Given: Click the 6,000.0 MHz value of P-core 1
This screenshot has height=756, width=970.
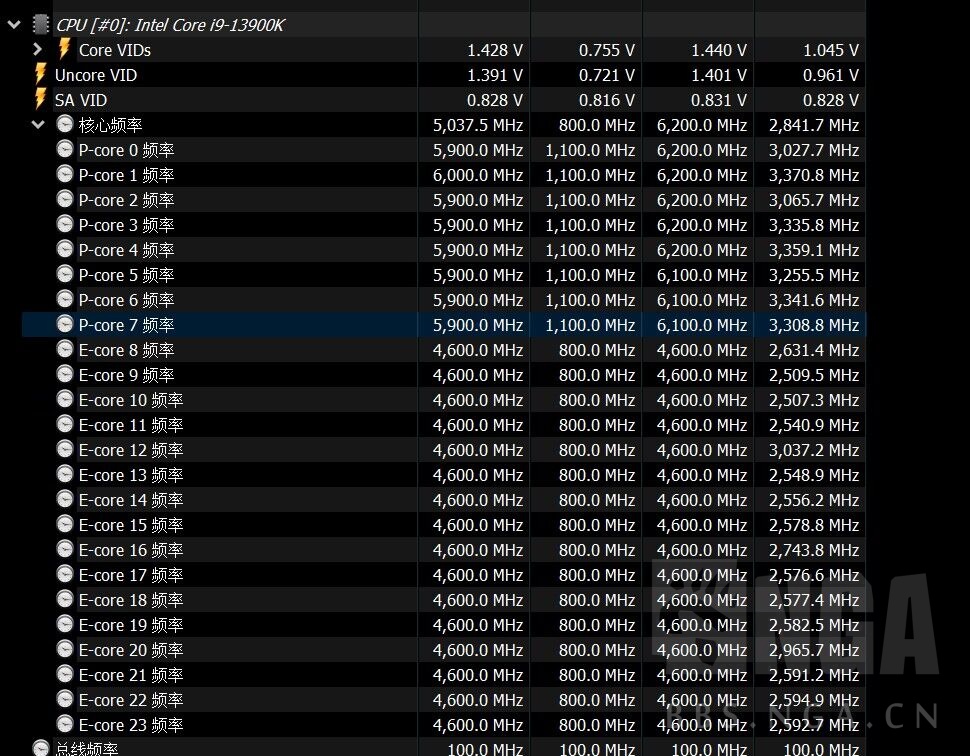Looking at the screenshot, I should pyautogui.click(x=478, y=175).
